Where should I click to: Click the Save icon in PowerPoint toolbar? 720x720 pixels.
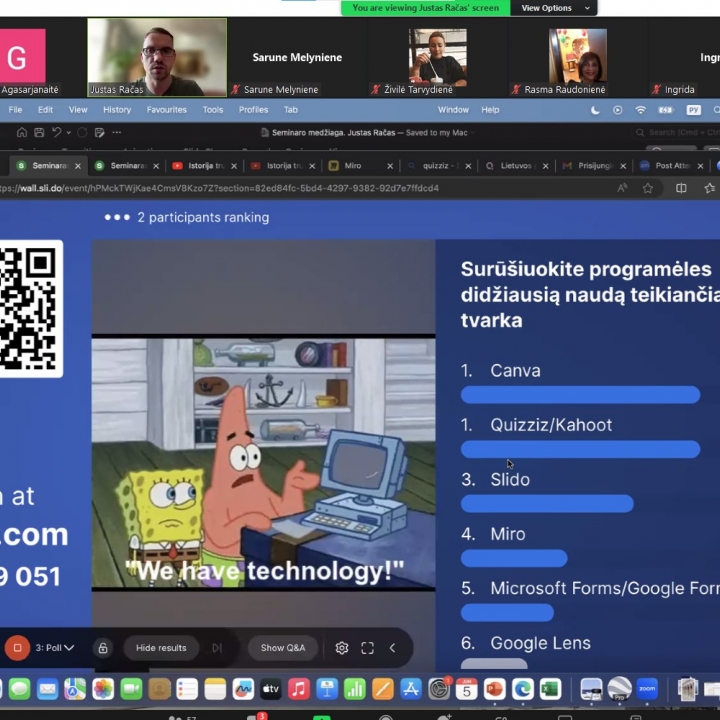pos(39,133)
